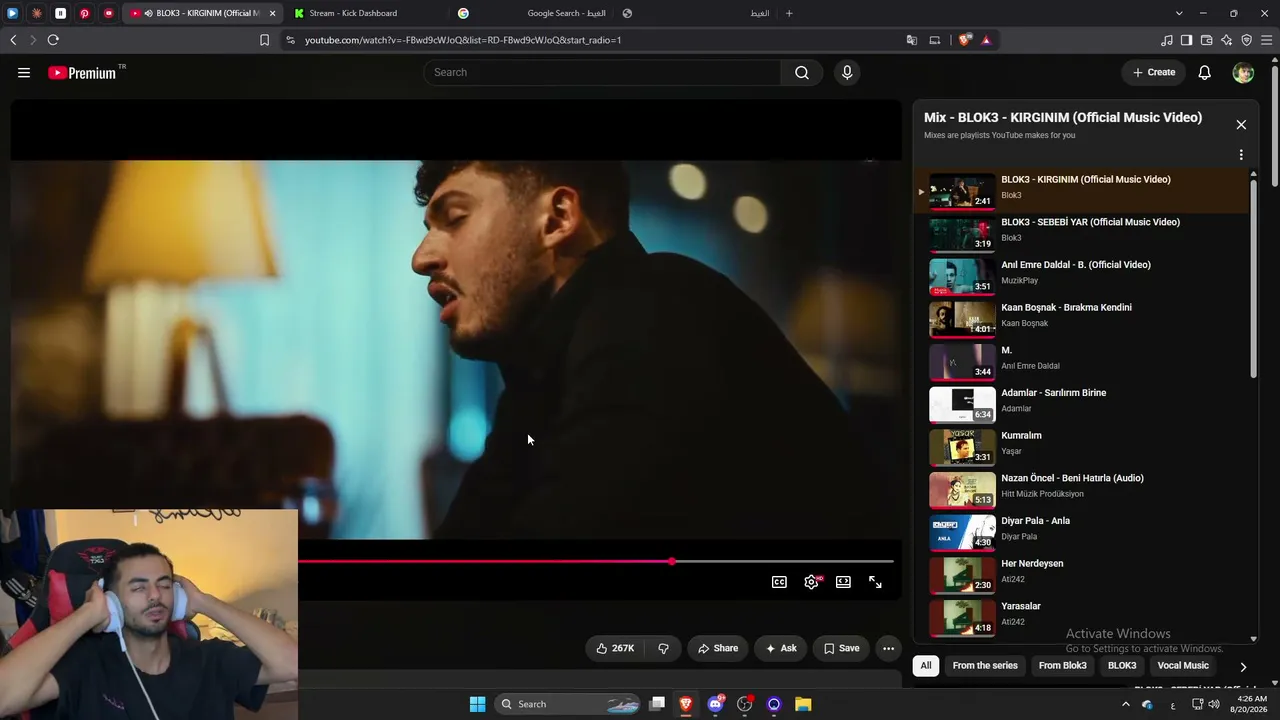Close the Mix playlist panel
The image size is (1280, 720).
[x=1241, y=125]
